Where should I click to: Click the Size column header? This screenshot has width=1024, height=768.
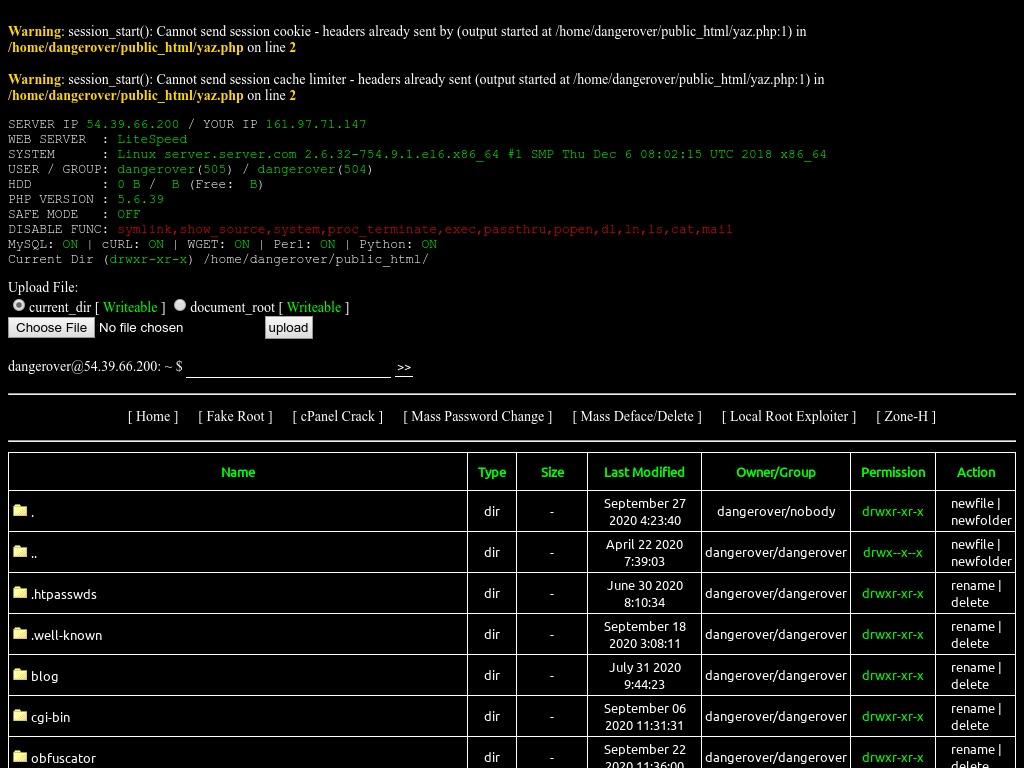click(x=552, y=472)
